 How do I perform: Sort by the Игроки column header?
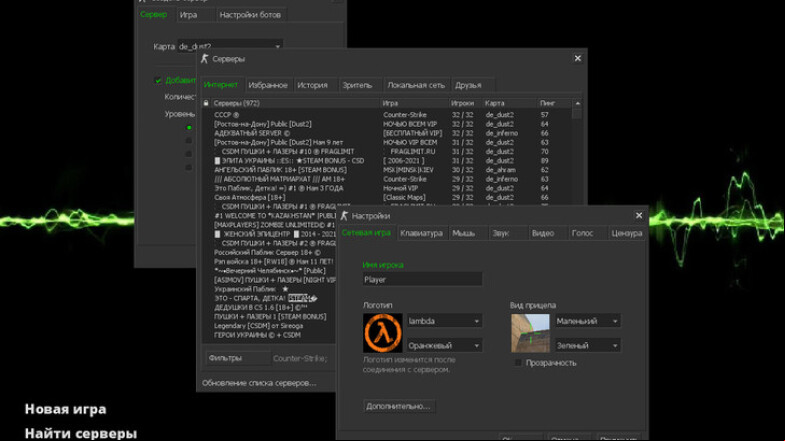click(466, 103)
